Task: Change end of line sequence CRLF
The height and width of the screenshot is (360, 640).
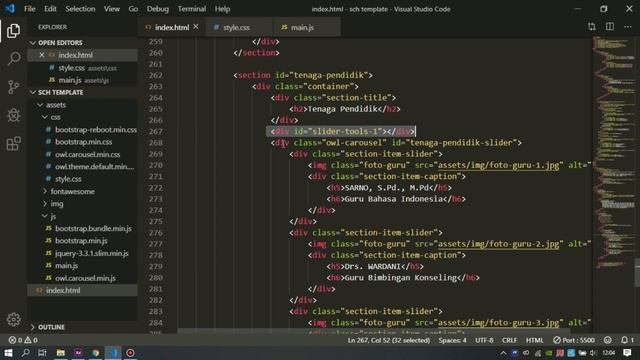Action: (509, 340)
